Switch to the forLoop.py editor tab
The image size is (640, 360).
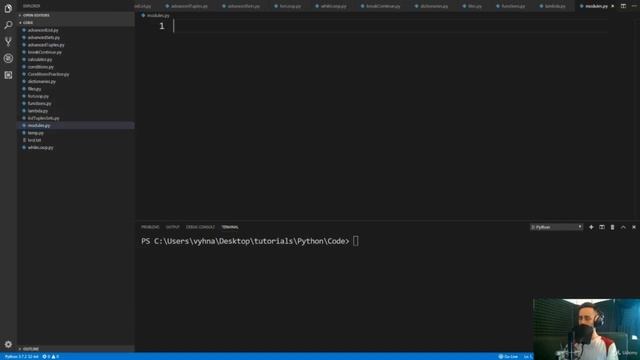tap(288, 6)
